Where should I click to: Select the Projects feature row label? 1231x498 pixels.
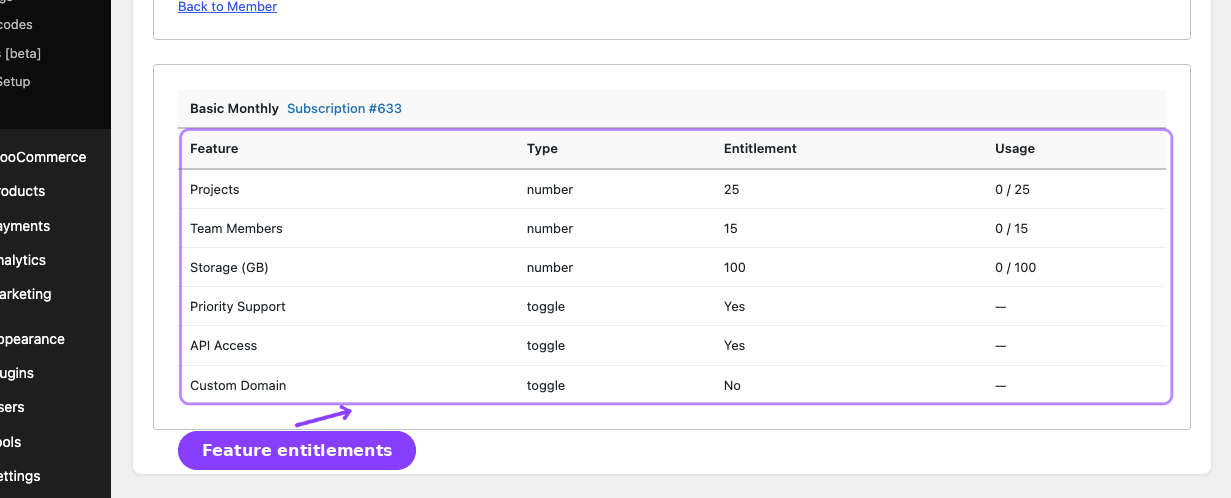[215, 189]
